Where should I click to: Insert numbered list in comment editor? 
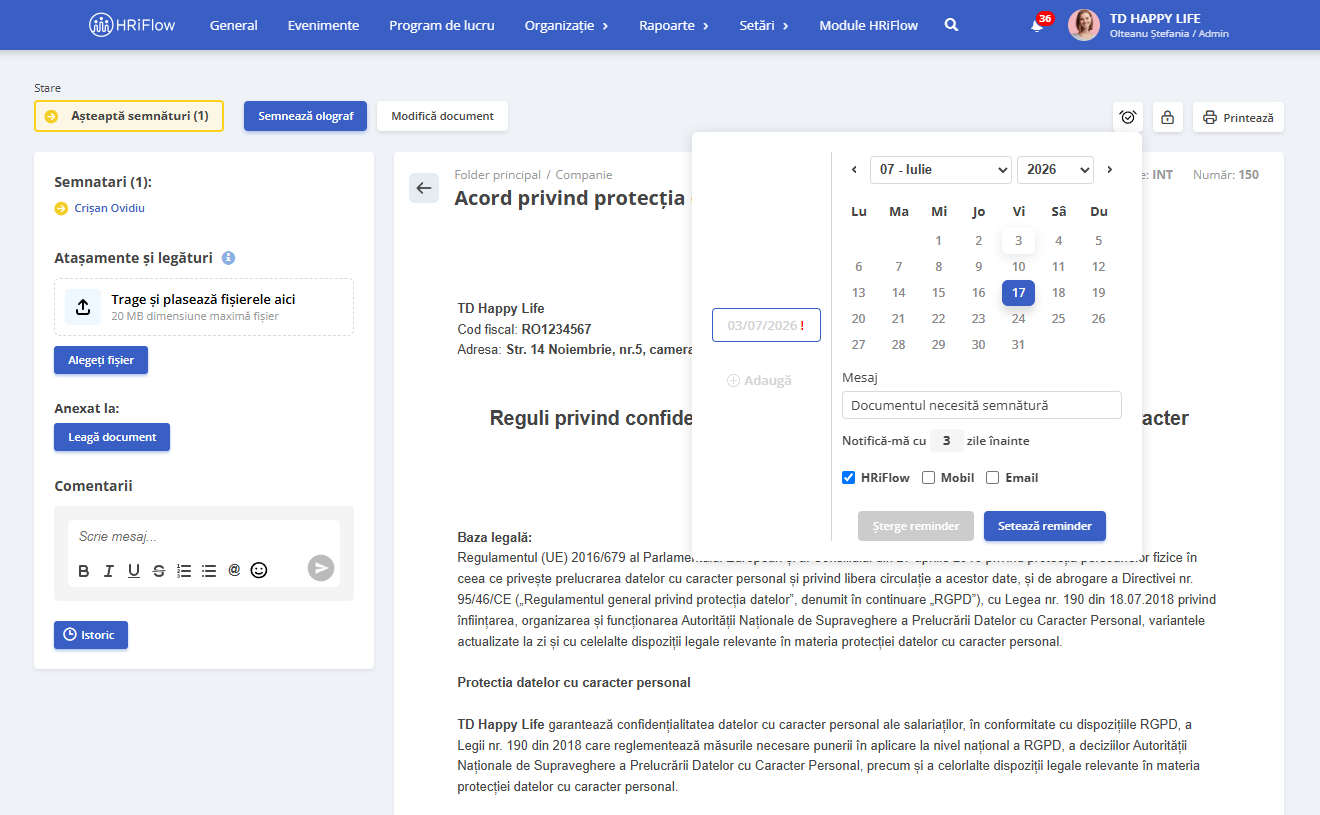click(184, 571)
